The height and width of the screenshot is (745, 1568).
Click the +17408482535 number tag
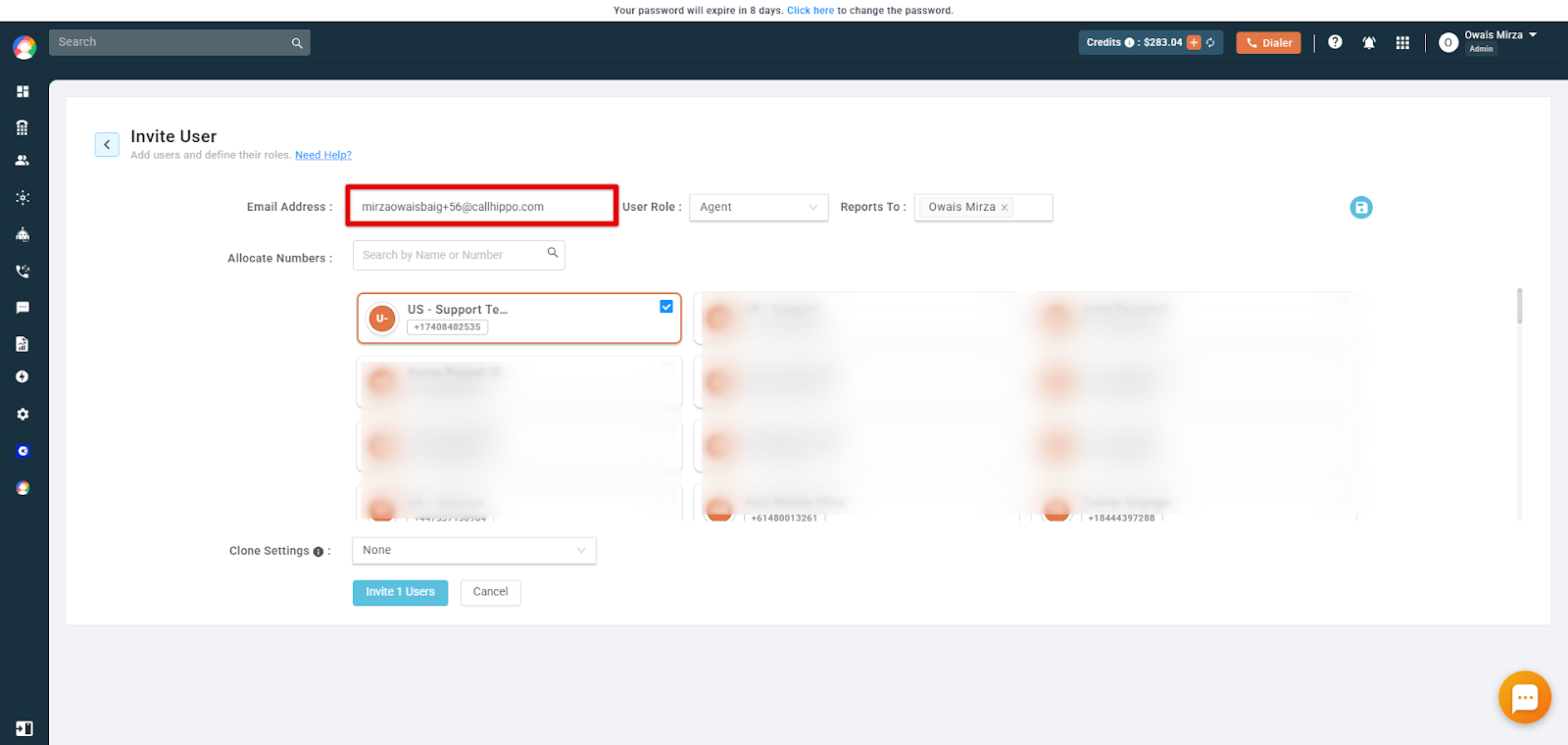click(x=447, y=327)
